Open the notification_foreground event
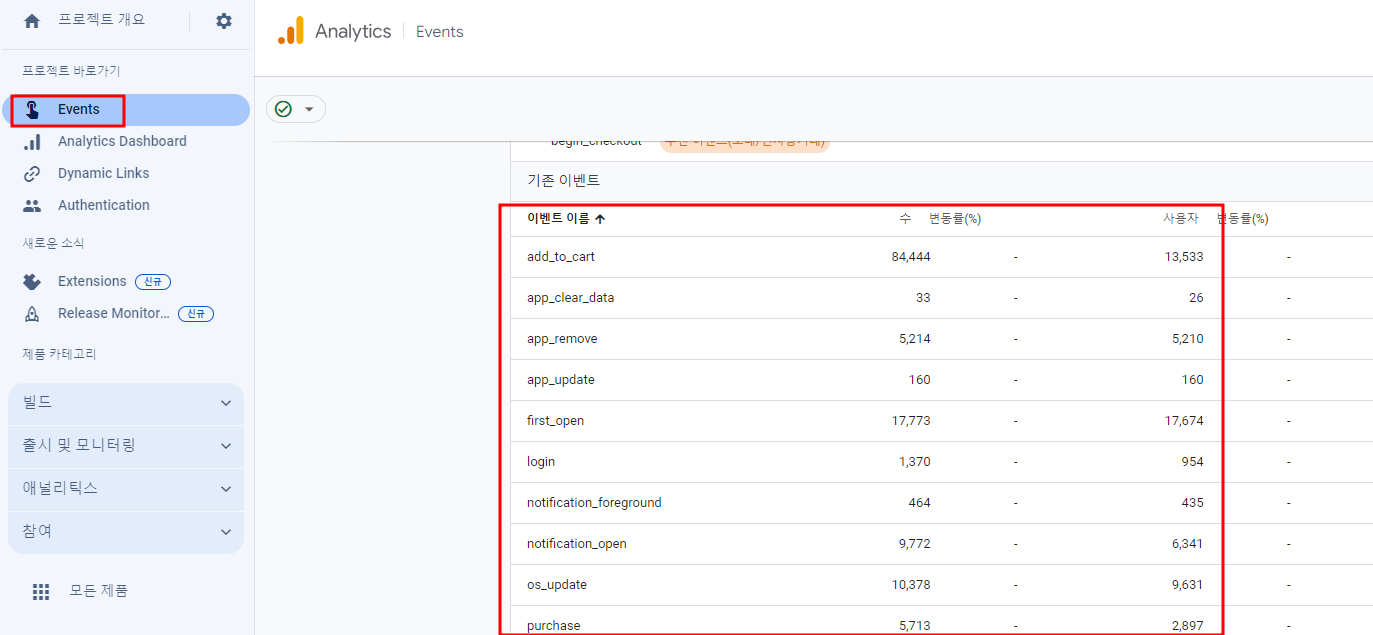 (x=594, y=503)
